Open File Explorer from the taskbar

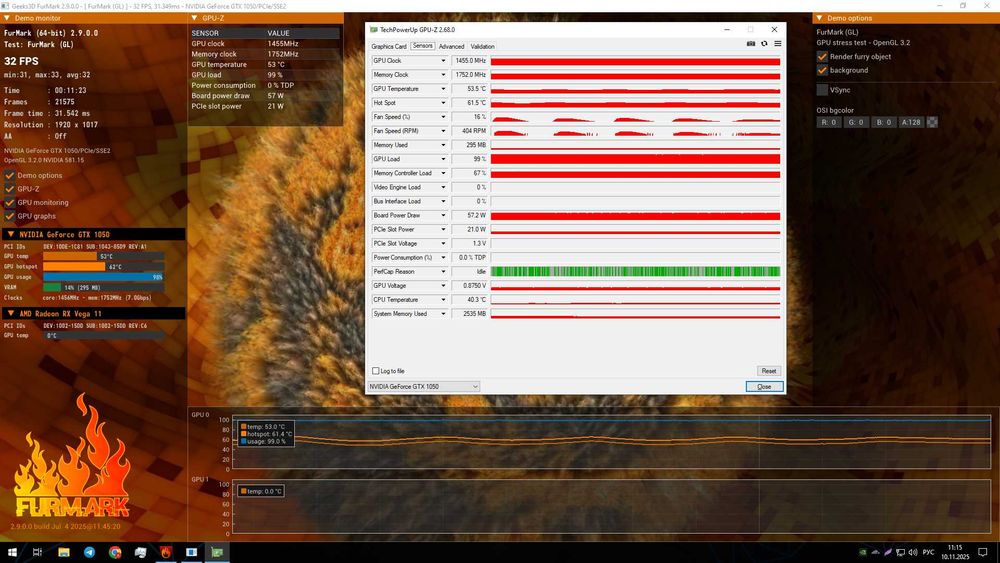coord(64,552)
